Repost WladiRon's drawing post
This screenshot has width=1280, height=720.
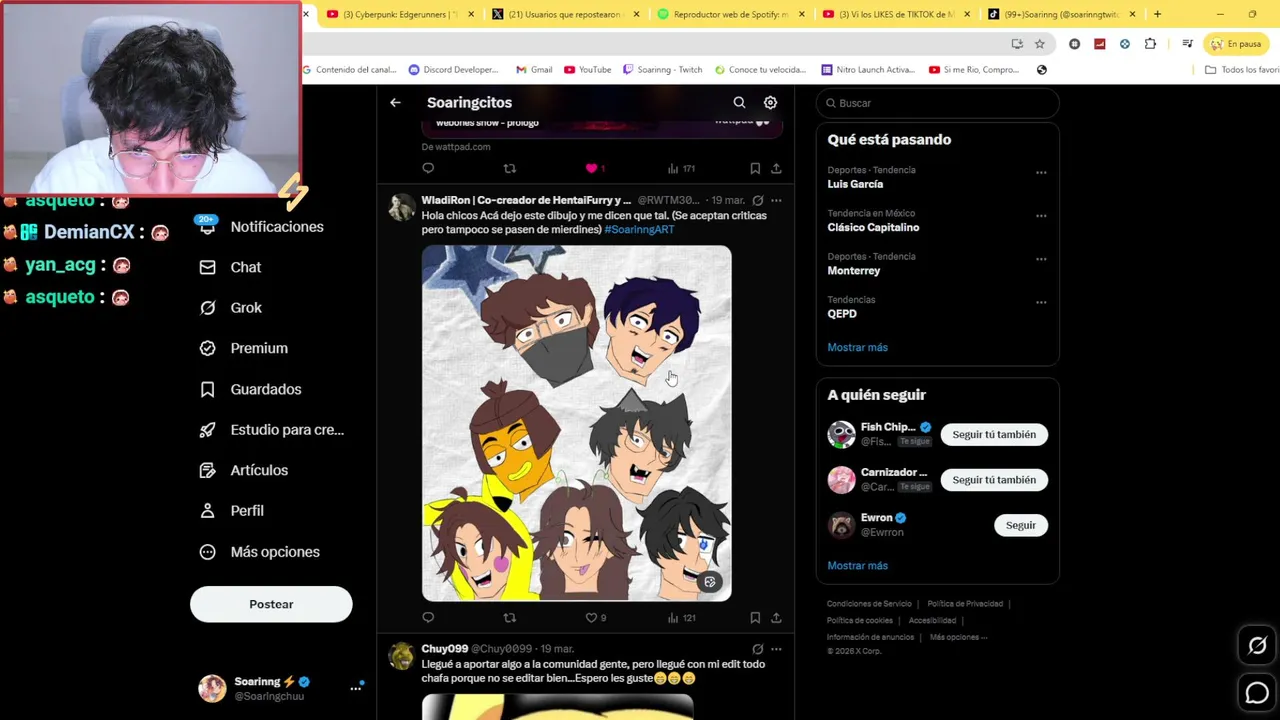tap(509, 618)
